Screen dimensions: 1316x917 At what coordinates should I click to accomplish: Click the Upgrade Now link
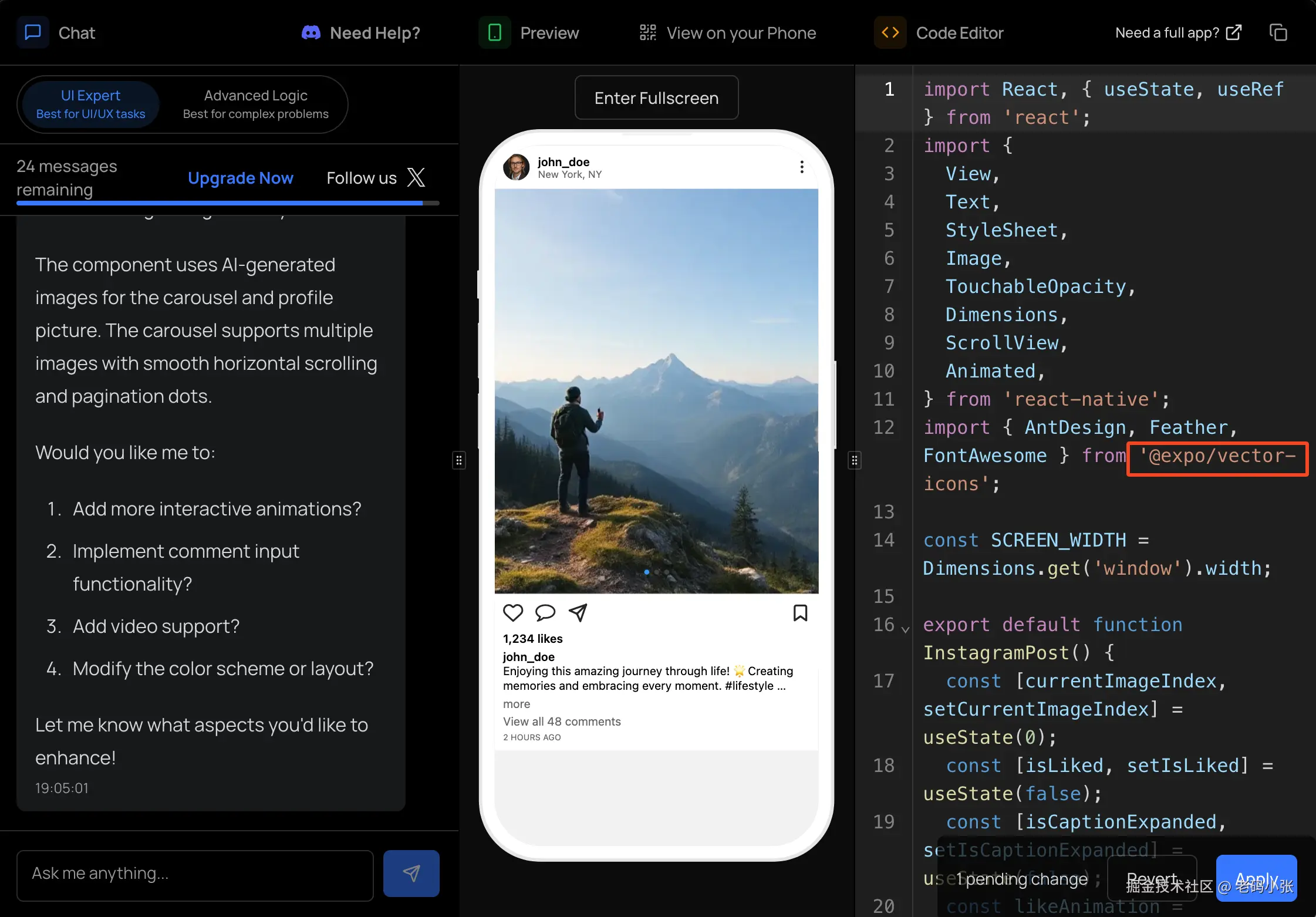click(240, 177)
